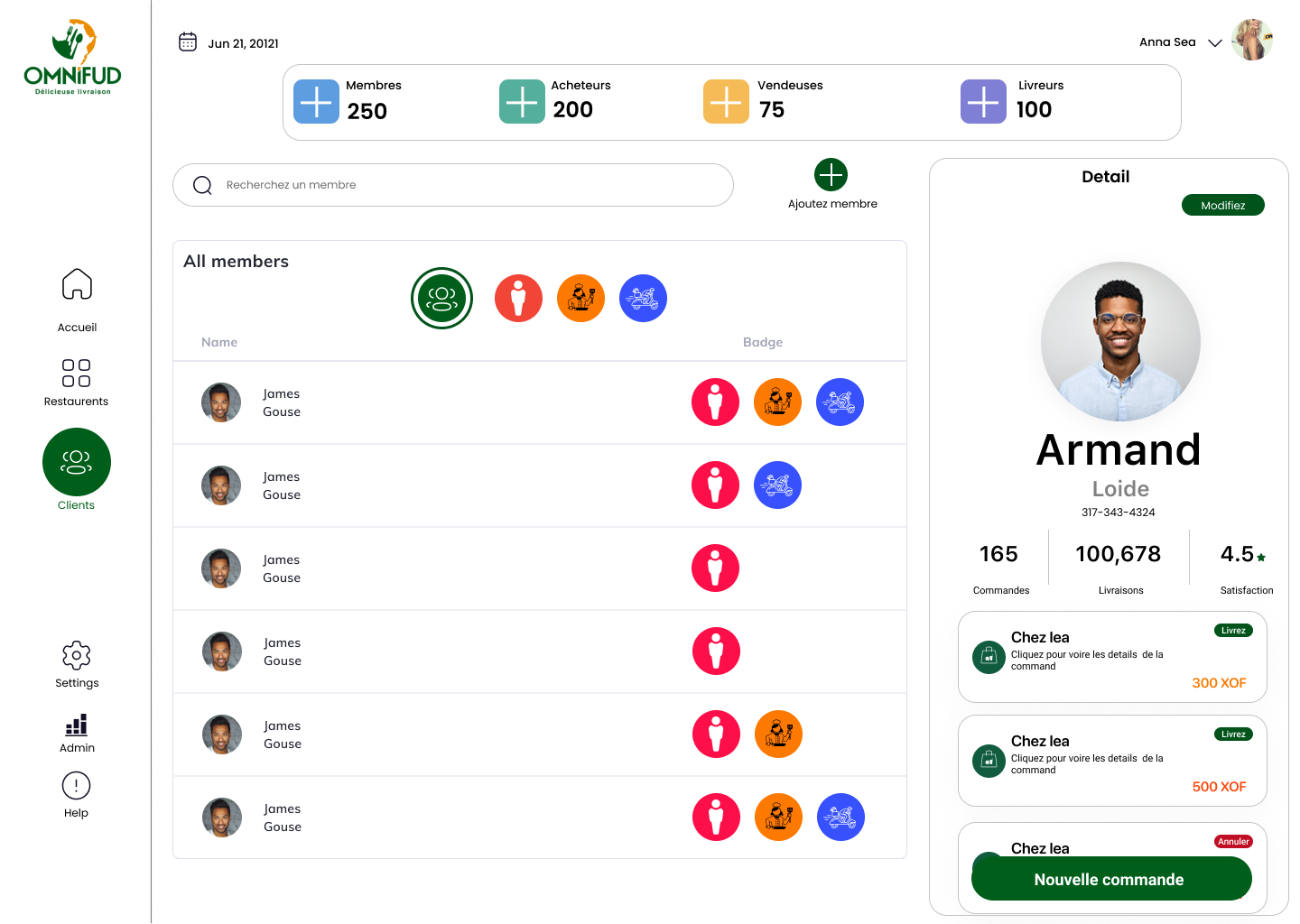
Task: Open the Admin chart icon
Action: pyautogui.click(x=77, y=725)
